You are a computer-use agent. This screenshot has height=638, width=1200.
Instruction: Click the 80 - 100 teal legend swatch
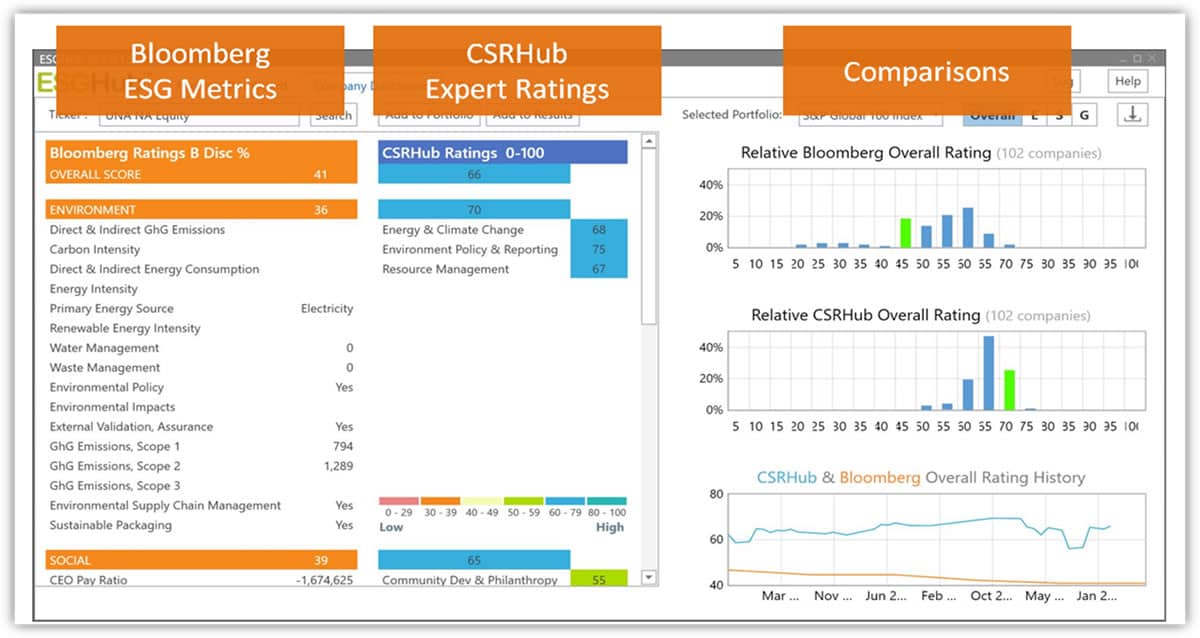pyautogui.click(x=607, y=500)
